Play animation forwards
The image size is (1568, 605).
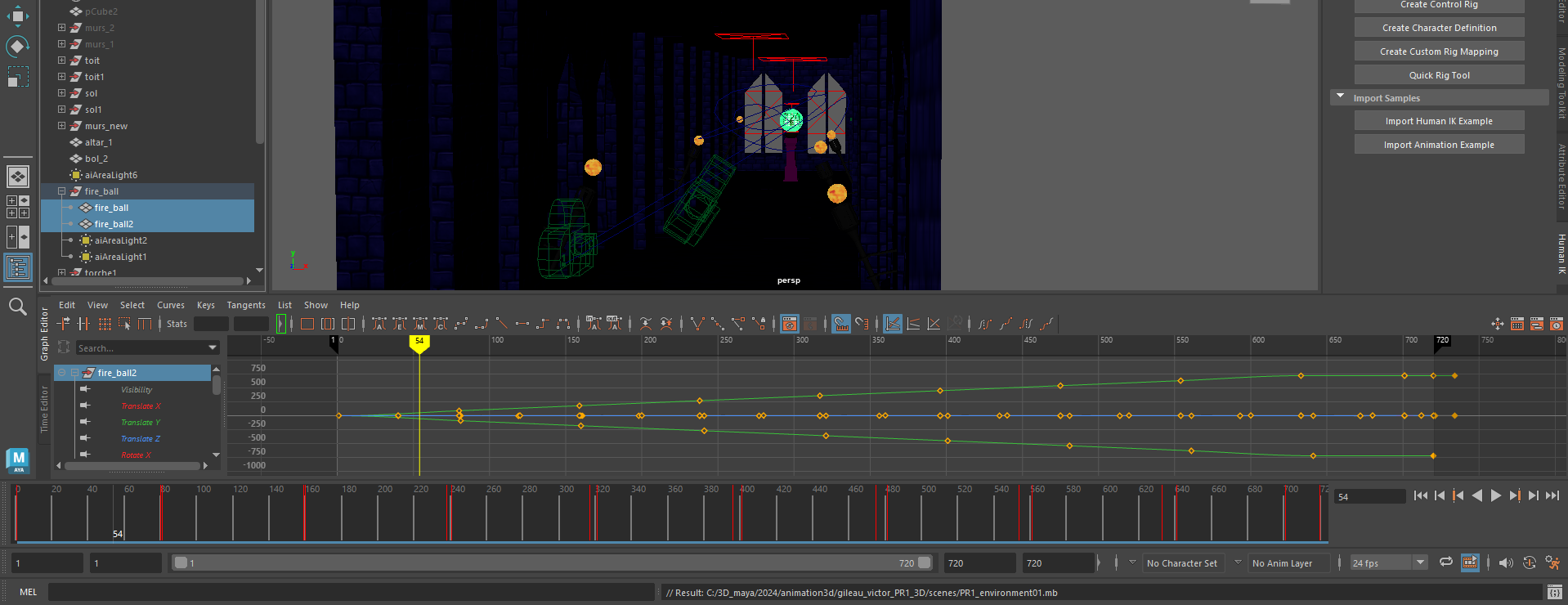(1495, 495)
